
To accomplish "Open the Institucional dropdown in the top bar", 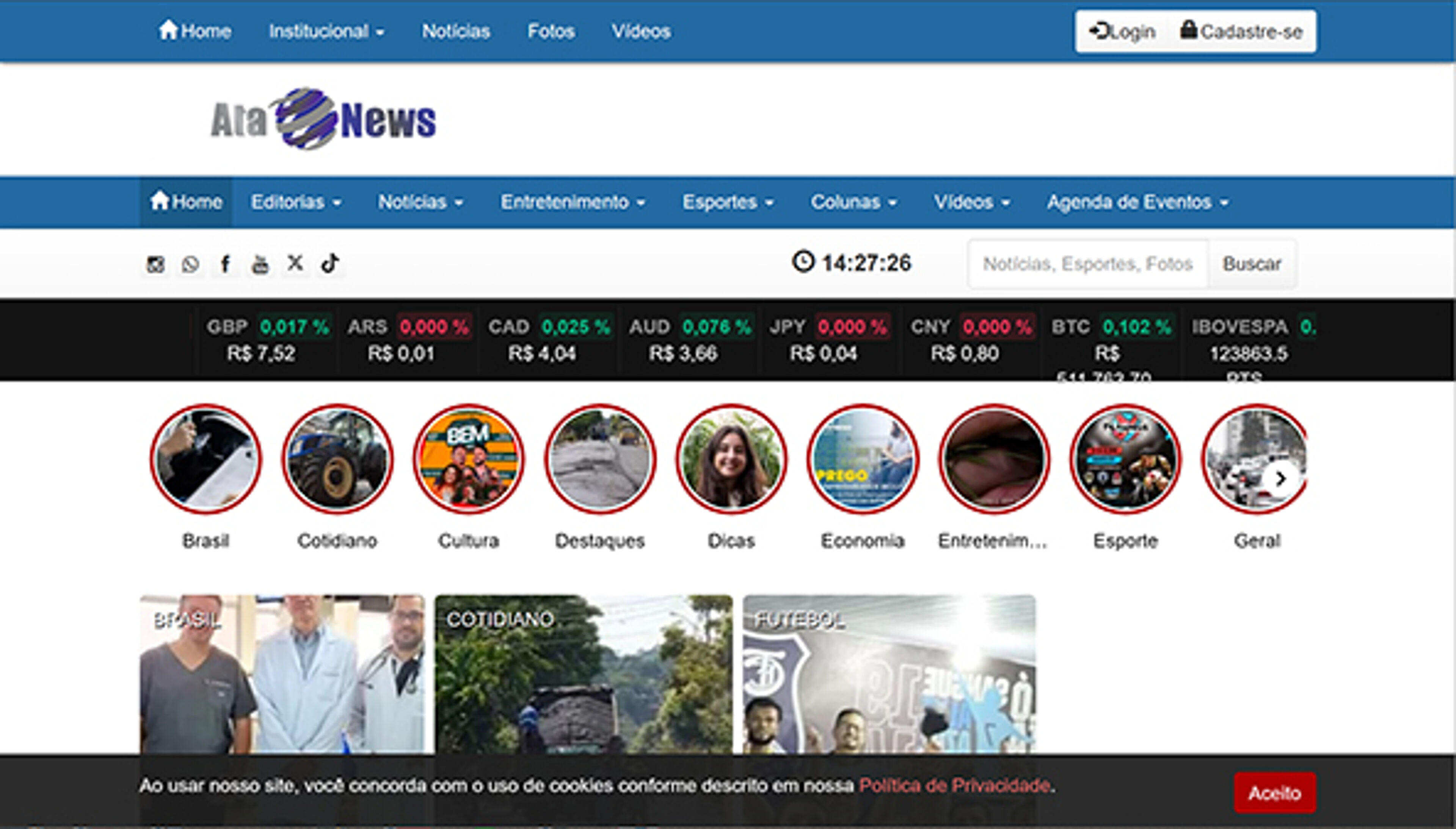I will (326, 31).
